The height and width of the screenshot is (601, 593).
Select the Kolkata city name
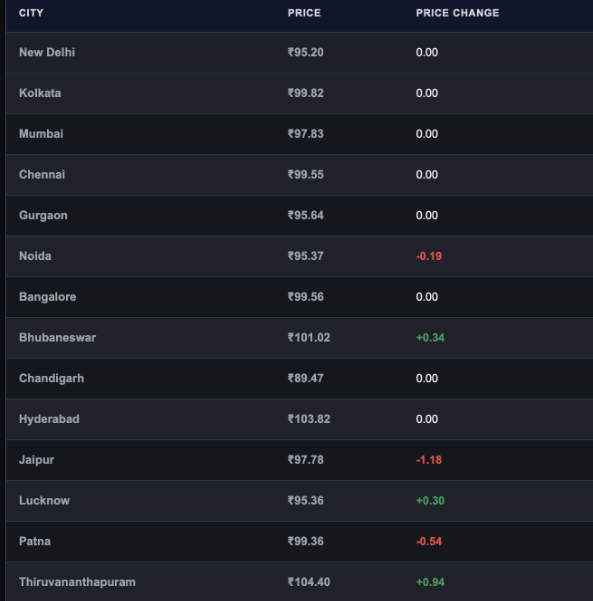[40, 93]
